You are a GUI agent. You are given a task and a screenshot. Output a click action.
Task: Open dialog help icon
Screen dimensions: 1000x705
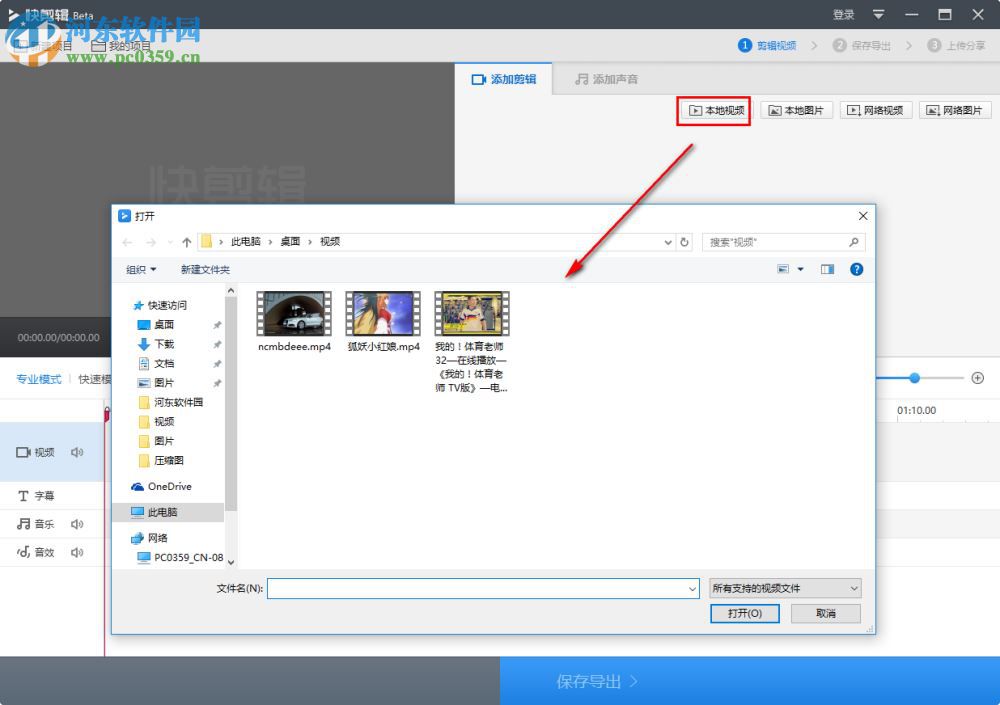point(857,269)
